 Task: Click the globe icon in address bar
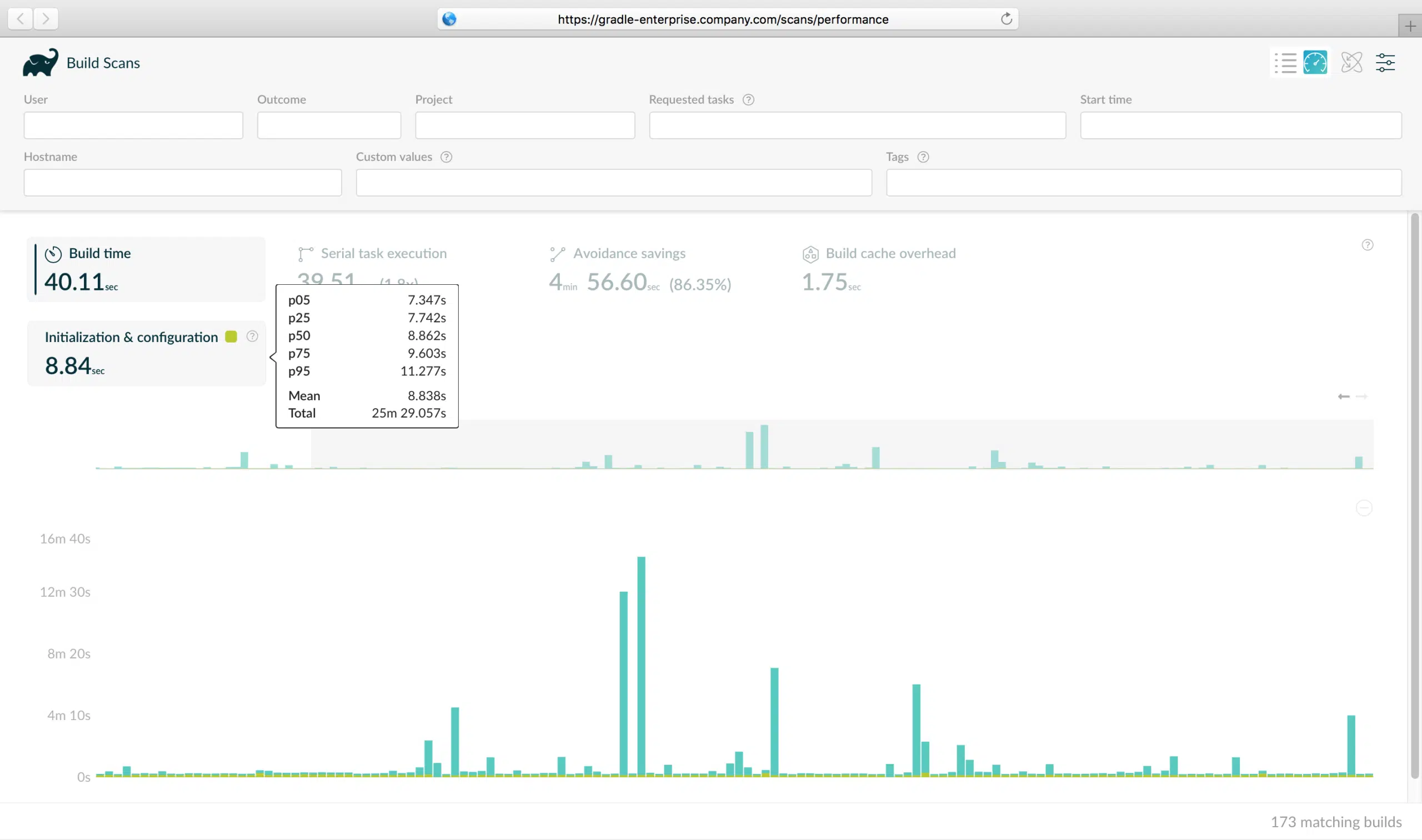pos(449,19)
